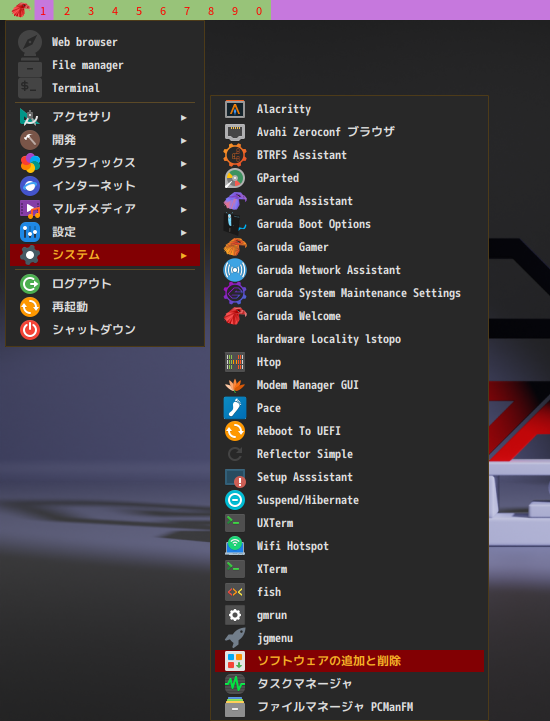Launch File manager from the menu
The width and height of the screenshot is (550, 721).
pyautogui.click(x=105, y=65)
